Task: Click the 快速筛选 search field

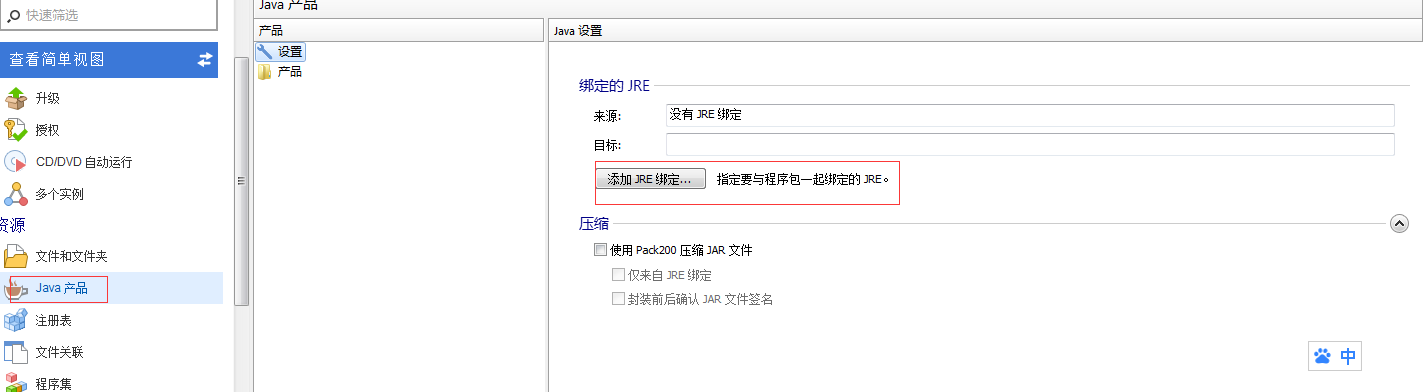Action: [x=108, y=15]
